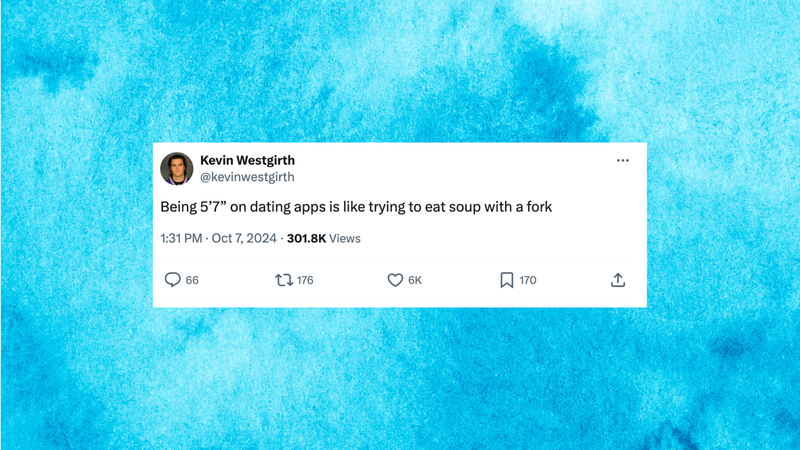Click the 301.8K view count number
Viewport: 800px width, 450px height.
coord(305,239)
